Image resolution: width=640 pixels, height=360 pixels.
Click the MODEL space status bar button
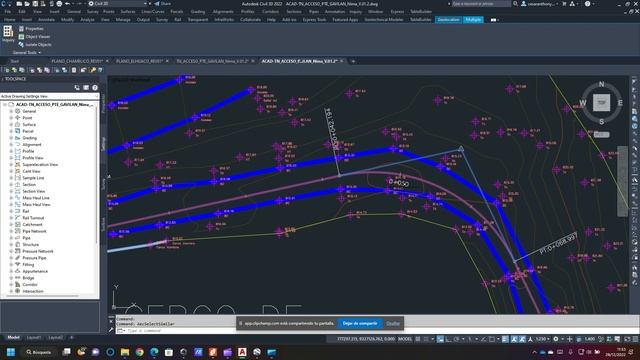click(405, 339)
